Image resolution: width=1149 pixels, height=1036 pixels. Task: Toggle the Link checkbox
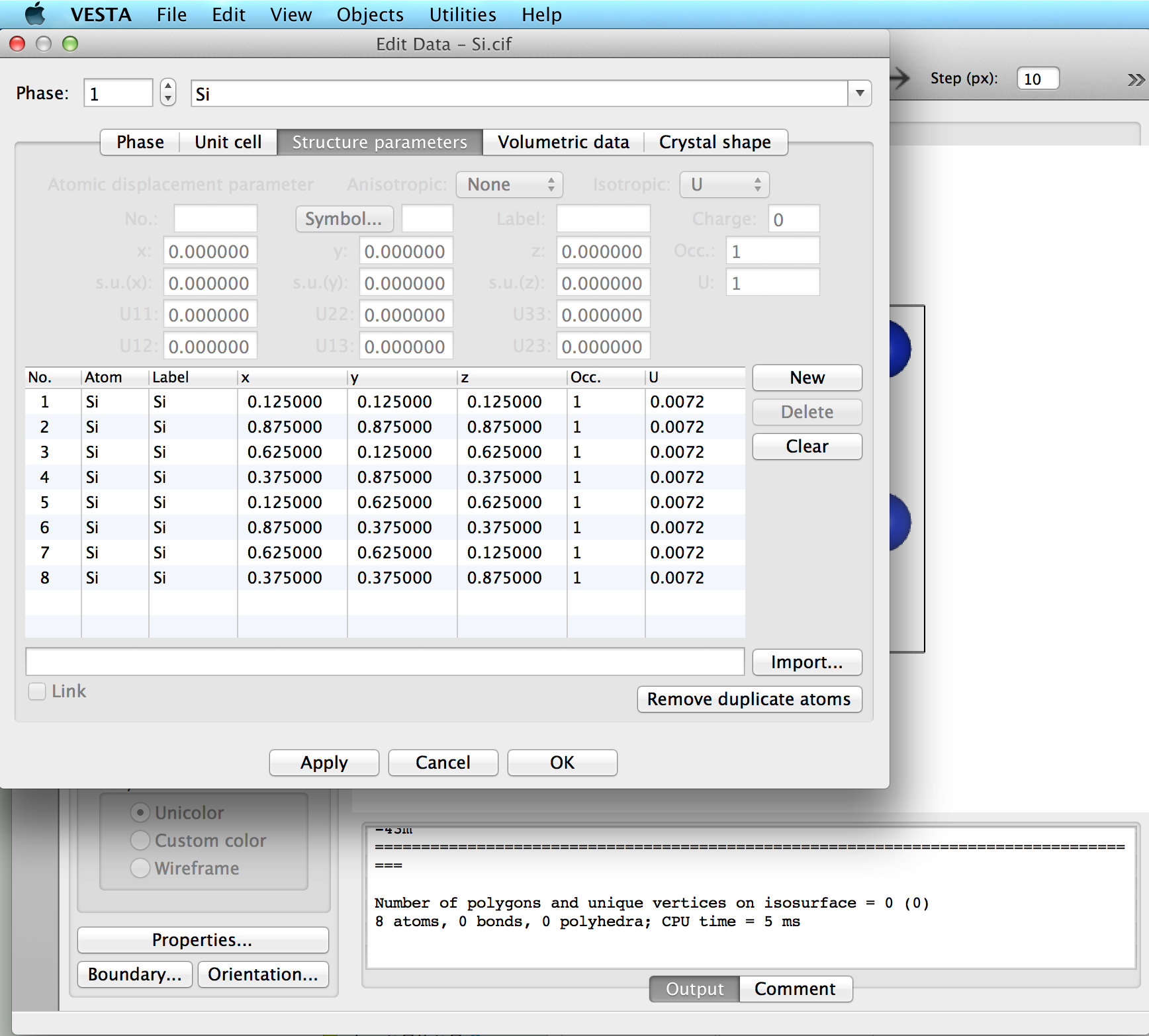click(x=37, y=691)
